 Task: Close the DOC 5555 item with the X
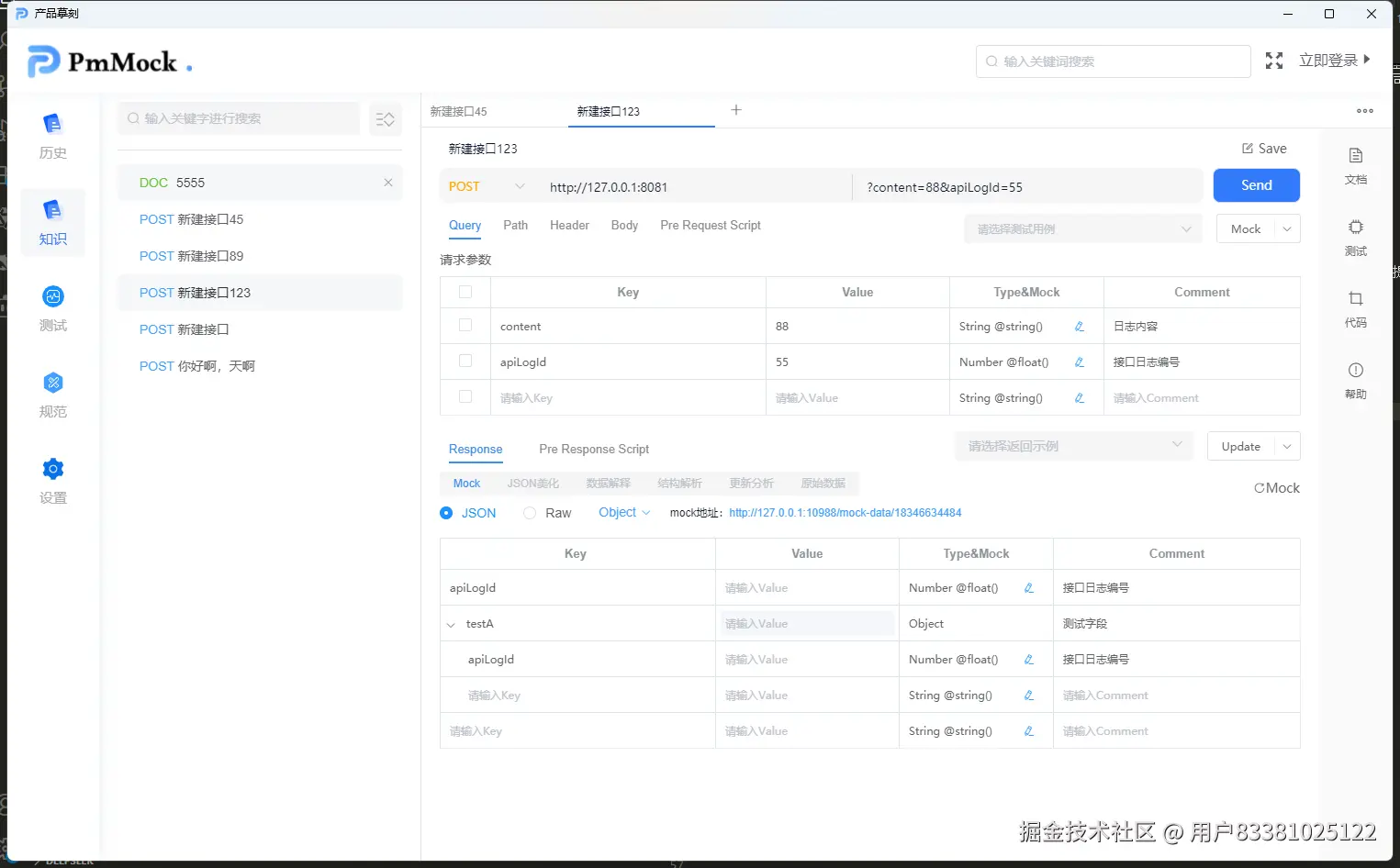pyautogui.click(x=388, y=183)
